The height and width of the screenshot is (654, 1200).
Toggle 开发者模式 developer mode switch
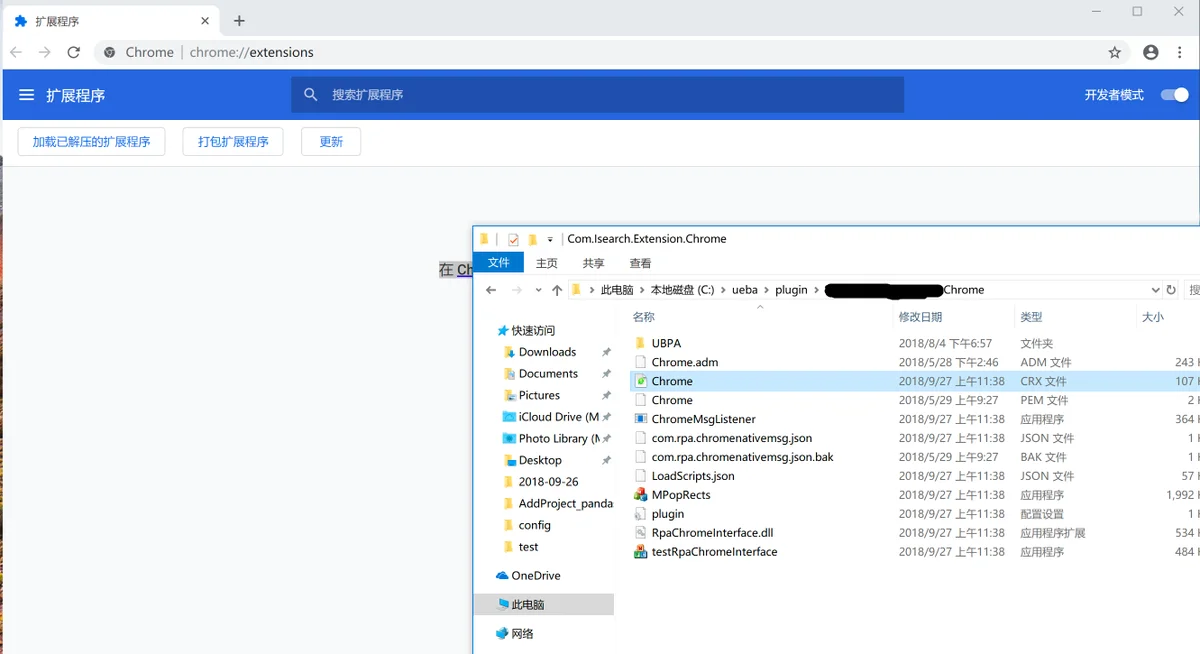pyautogui.click(x=1174, y=95)
